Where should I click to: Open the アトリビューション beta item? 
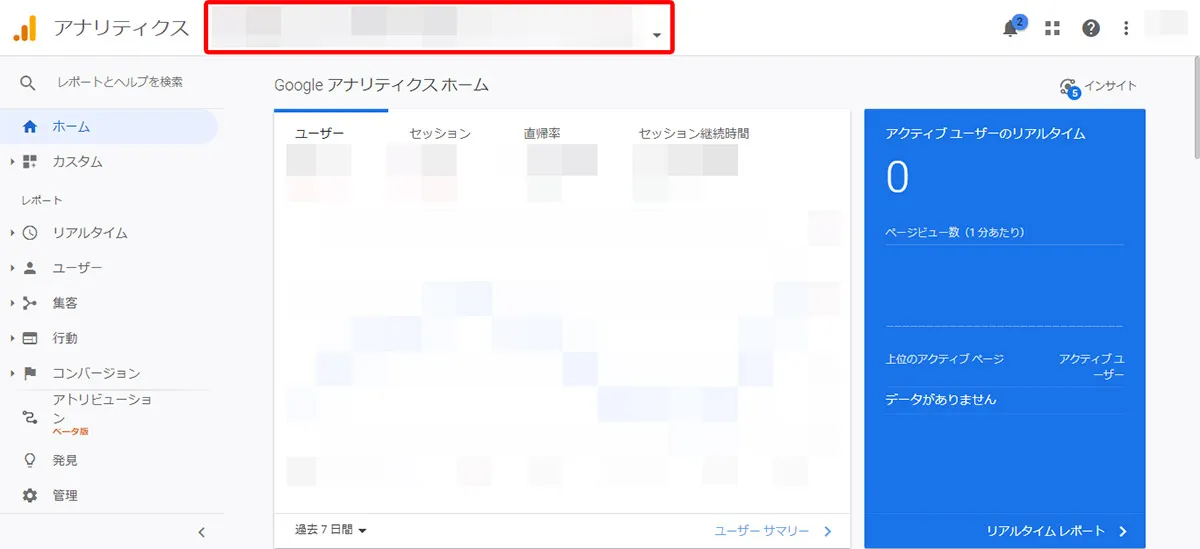coord(102,409)
